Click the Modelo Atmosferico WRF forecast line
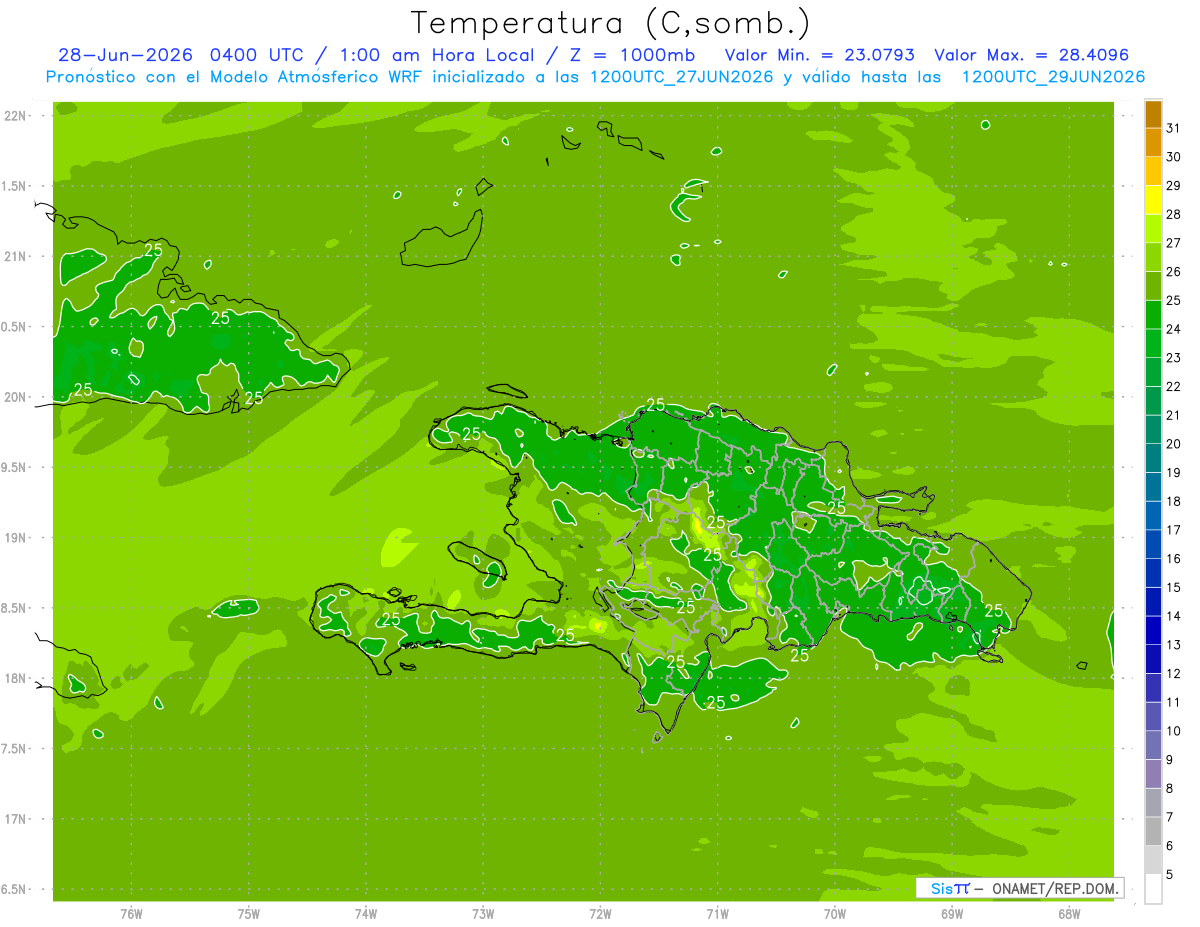 (595, 77)
